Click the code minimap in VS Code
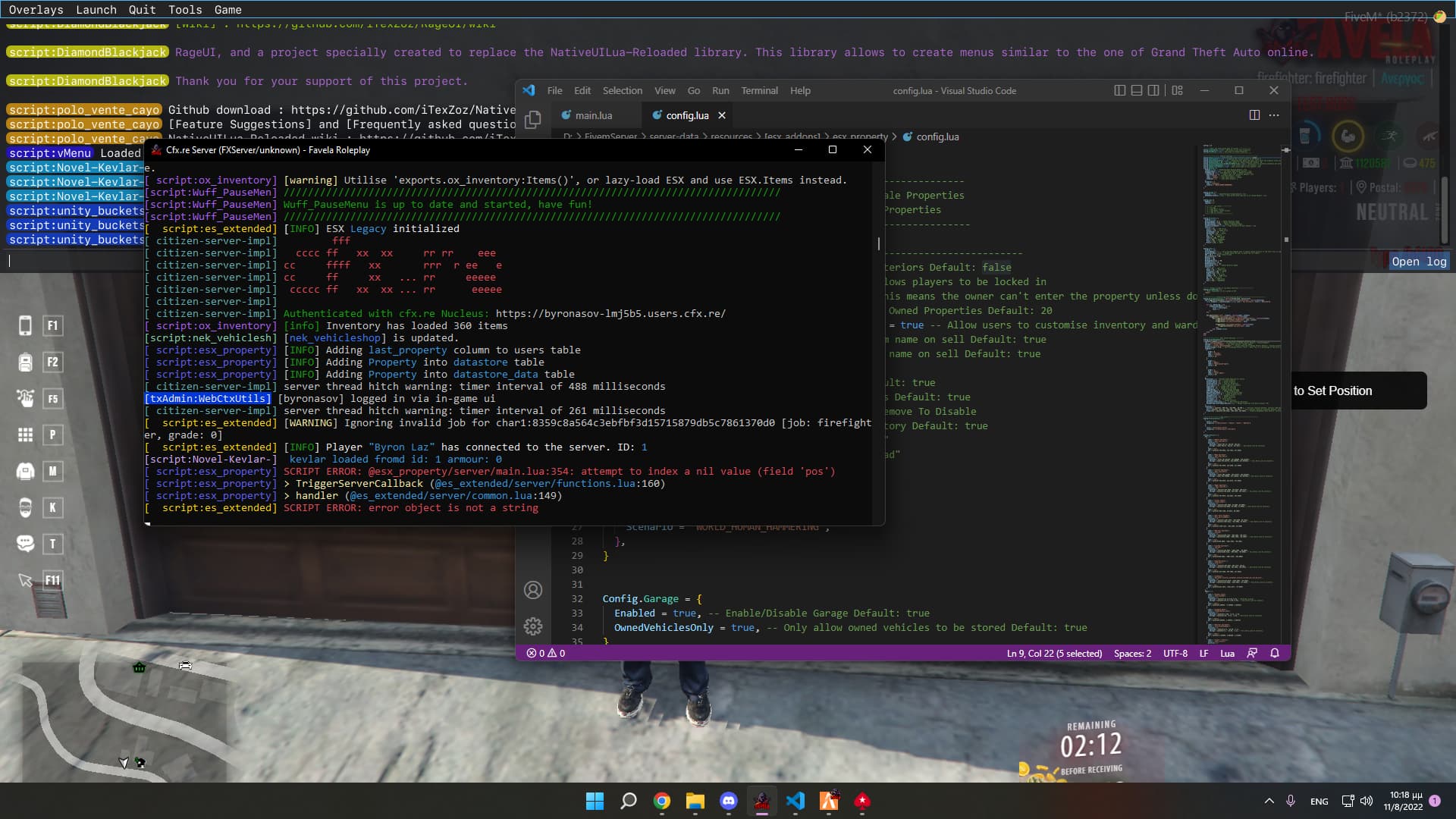The height and width of the screenshot is (819, 1456). pos(1241,394)
